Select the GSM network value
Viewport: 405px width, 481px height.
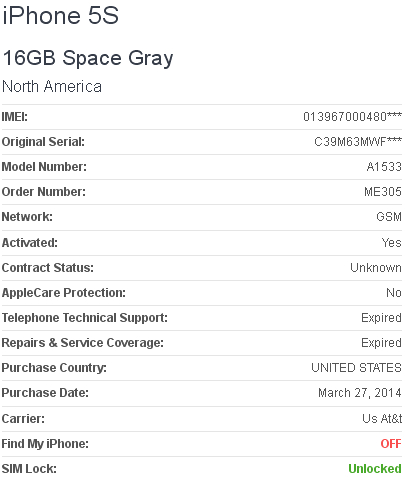pyautogui.click(x=389, y=217)
